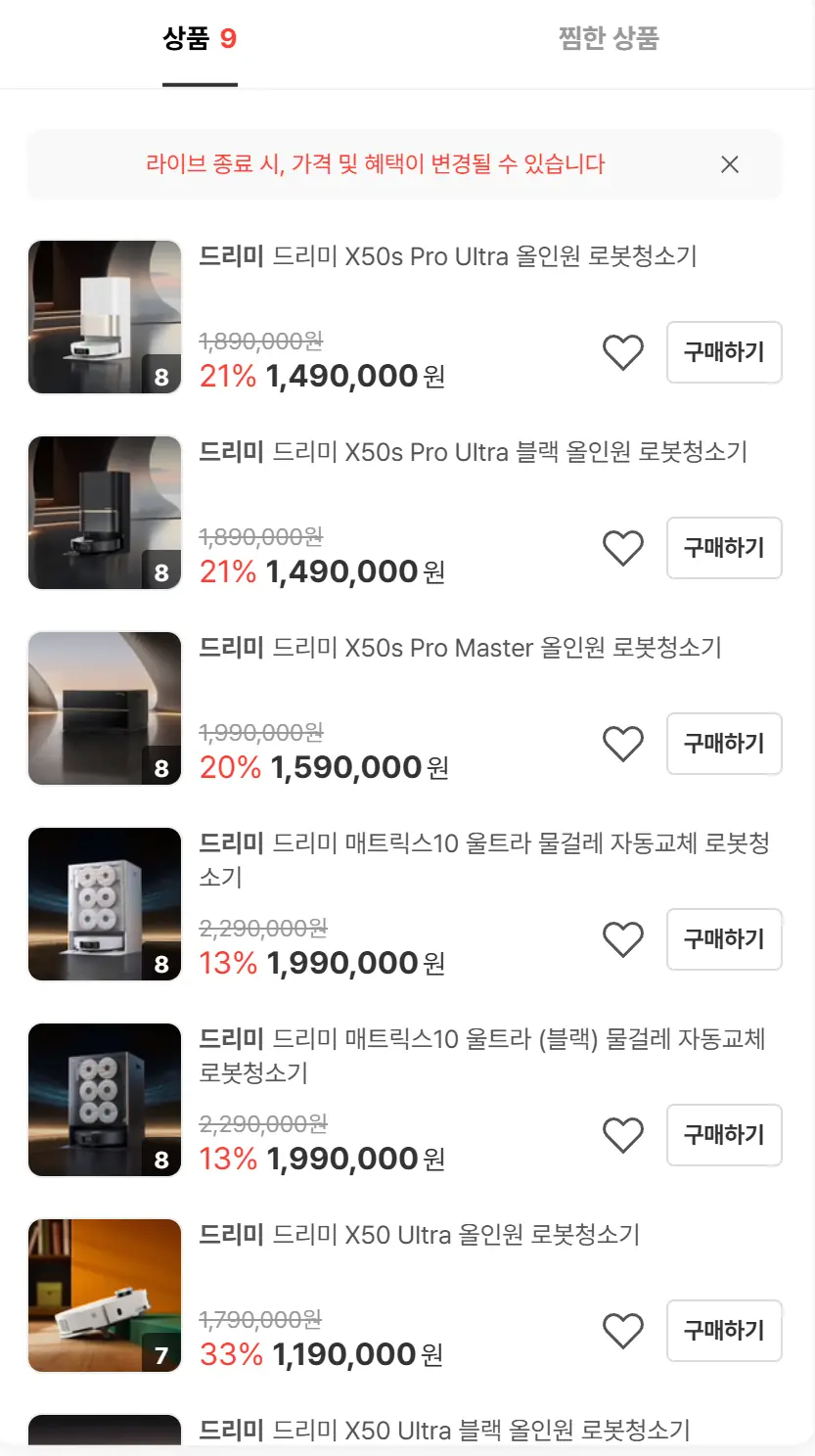The height and width of the screenshot is (1456, 815).
Task: Click heart beside X50 Ultra 올인원
Action: pos(622,1331)
